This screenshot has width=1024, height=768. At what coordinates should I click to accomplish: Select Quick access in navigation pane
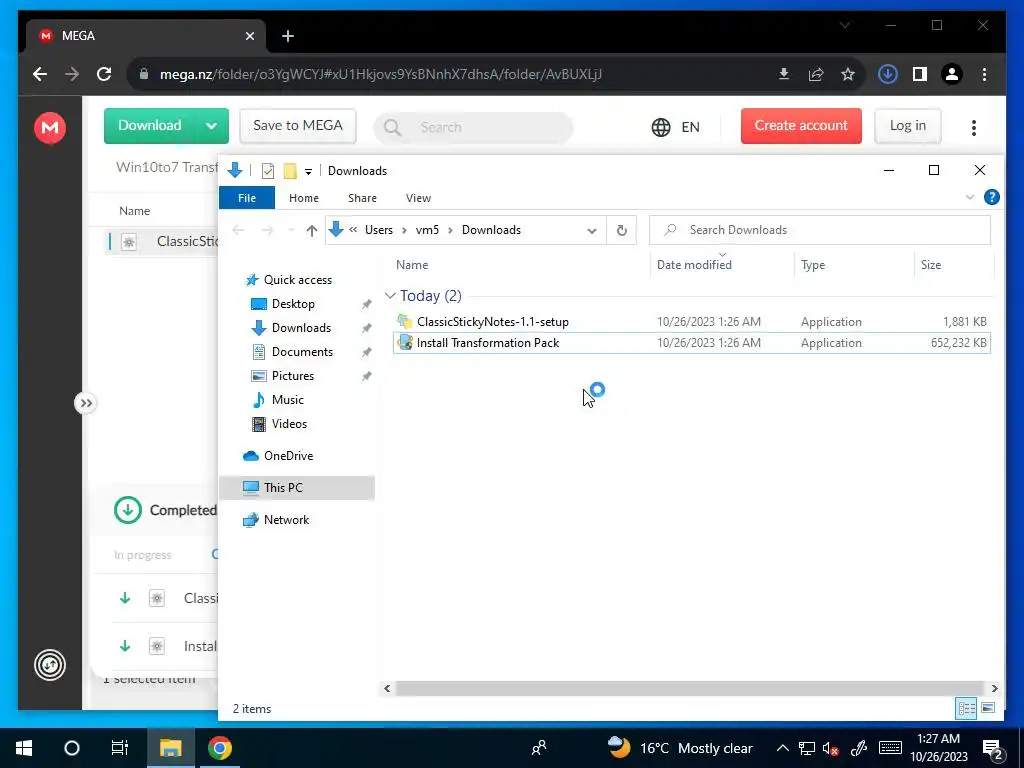pyautogui.click(x=298, y=280)
